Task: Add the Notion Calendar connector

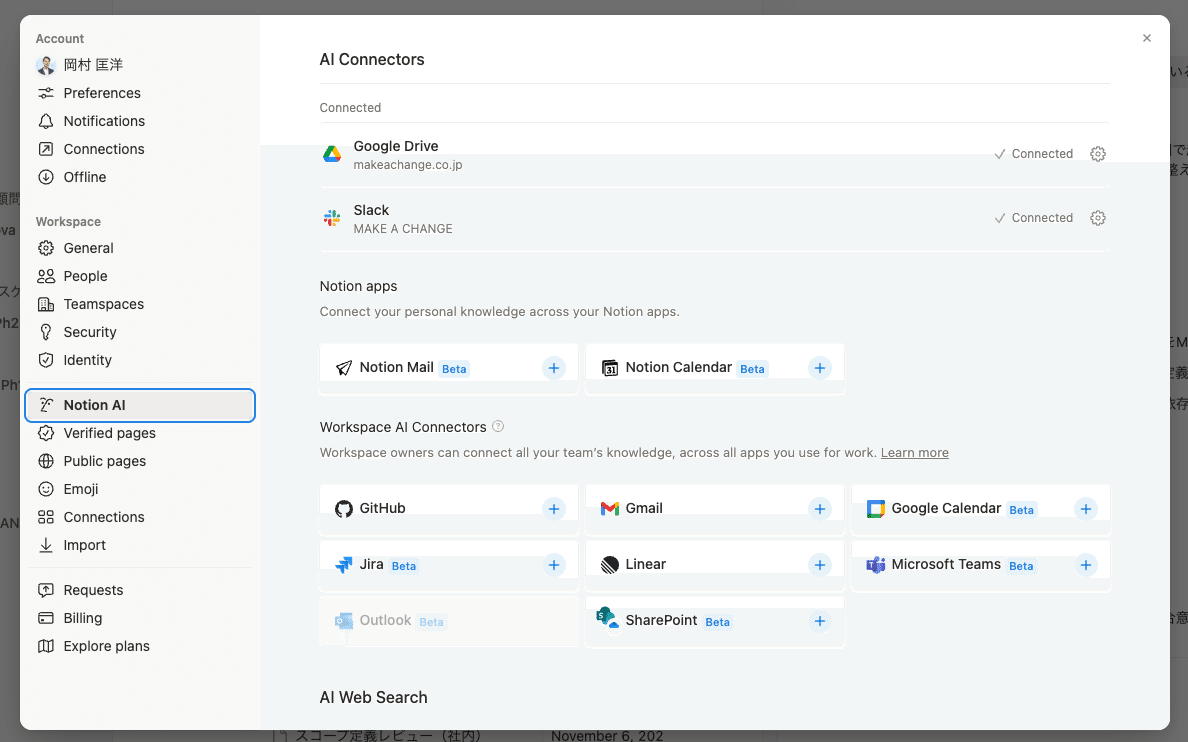Action: [x=820, y=368]
